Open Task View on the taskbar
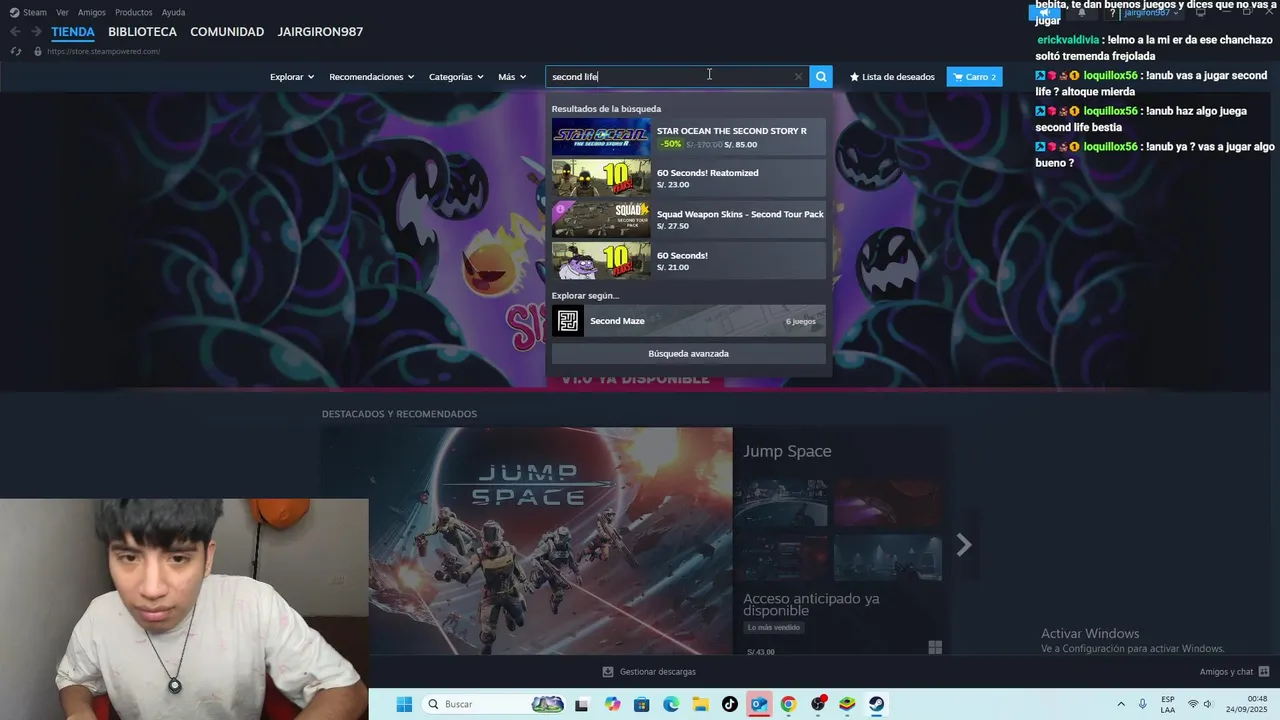The image size is (1280, 720). coord(582,704)
